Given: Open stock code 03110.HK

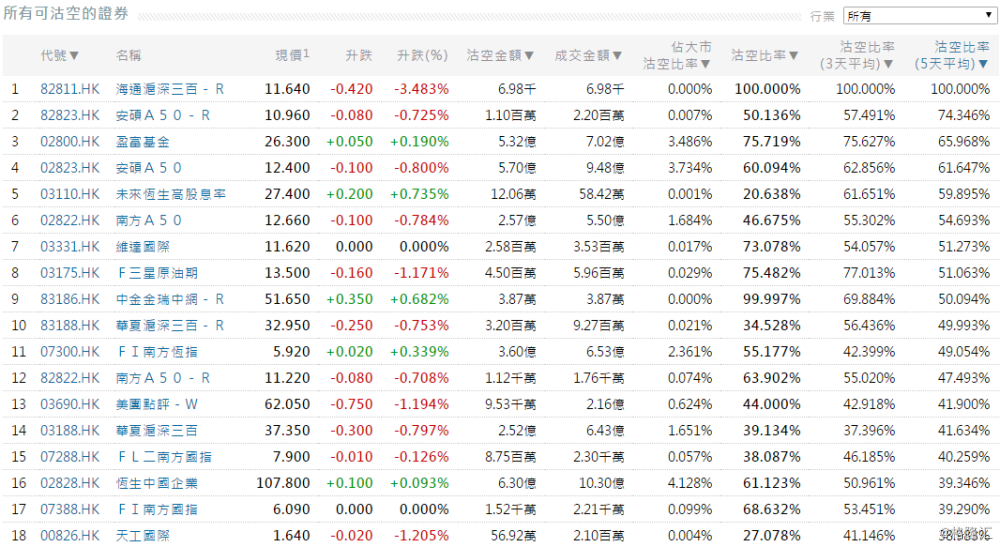Looking at the screenshot, I should (x=70, y=194).
